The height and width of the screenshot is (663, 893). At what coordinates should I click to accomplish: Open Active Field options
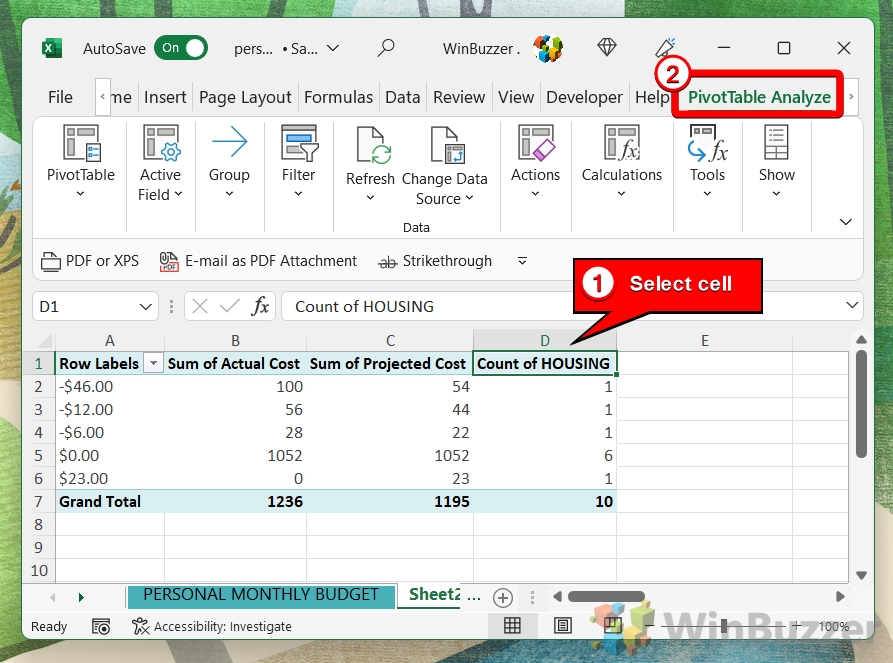pyautogui.click(x=161, y=162)
